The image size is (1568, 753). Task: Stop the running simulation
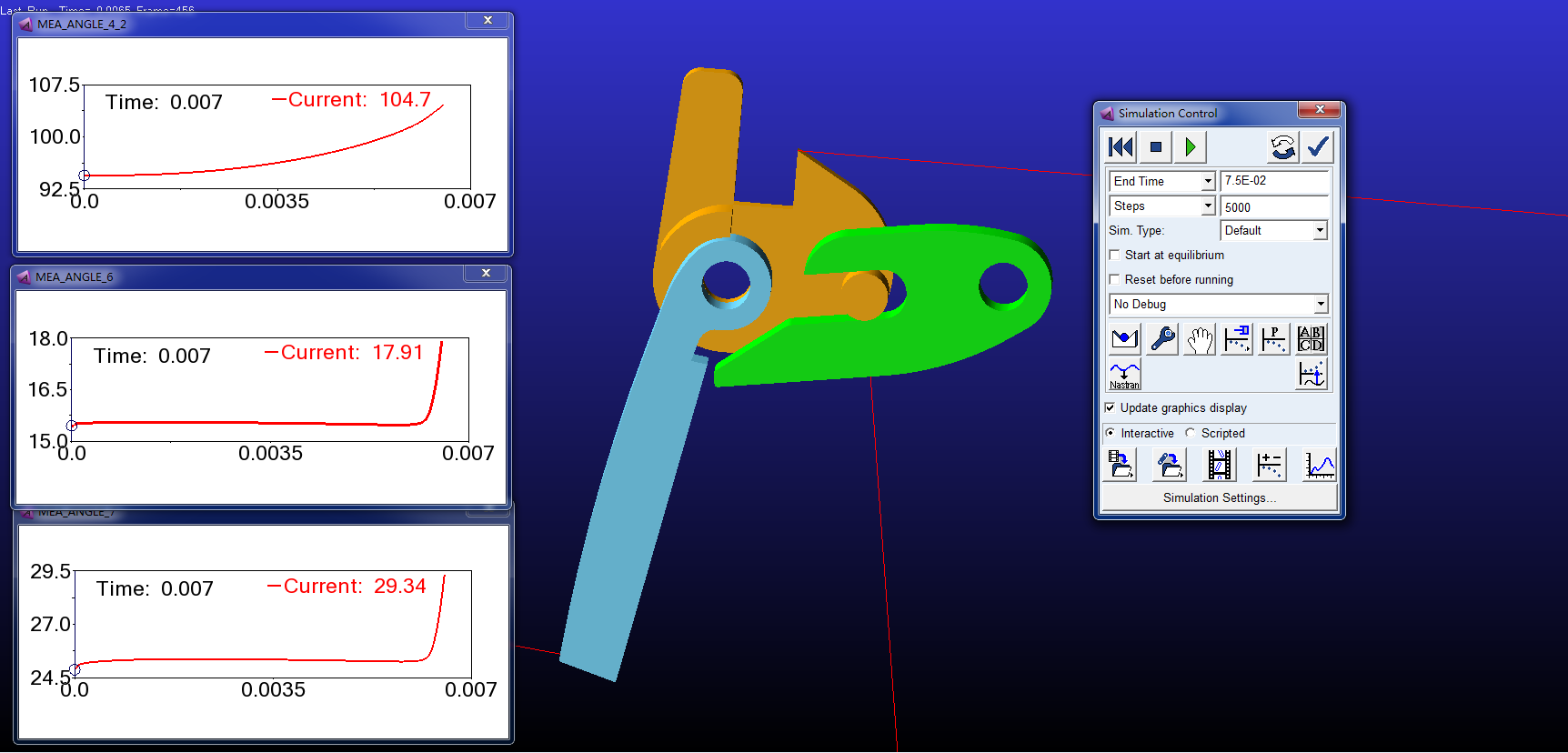1155,146
